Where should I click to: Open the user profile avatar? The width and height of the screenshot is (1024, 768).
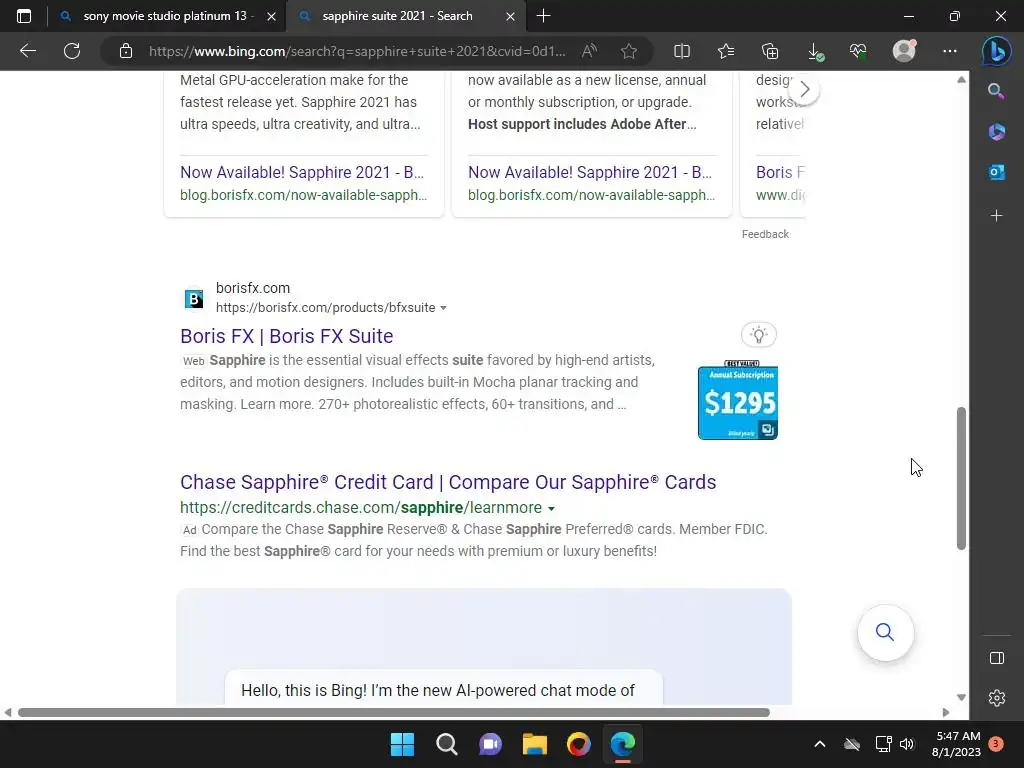point(904,51)
